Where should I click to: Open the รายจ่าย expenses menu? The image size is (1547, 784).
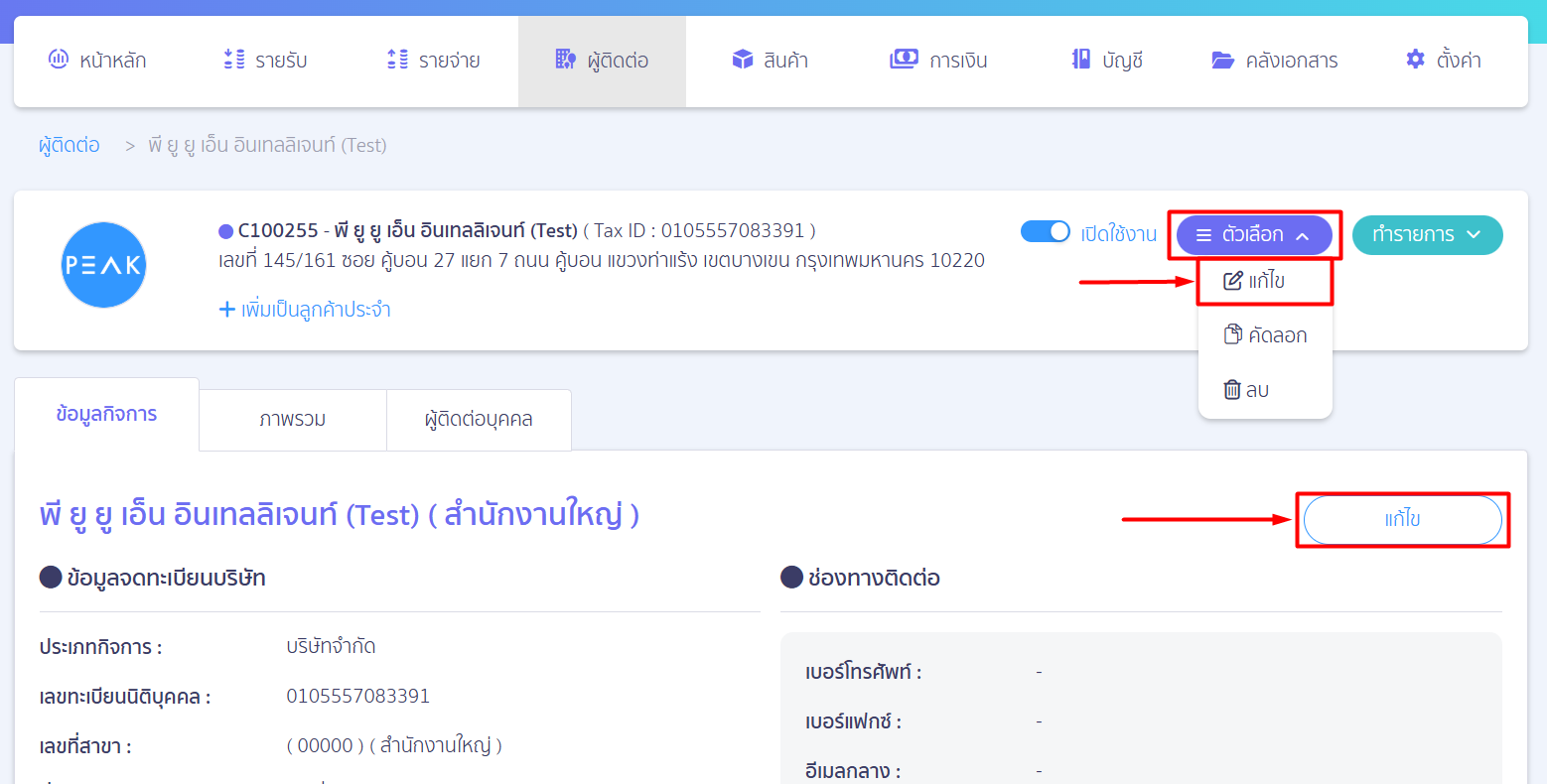433,61
